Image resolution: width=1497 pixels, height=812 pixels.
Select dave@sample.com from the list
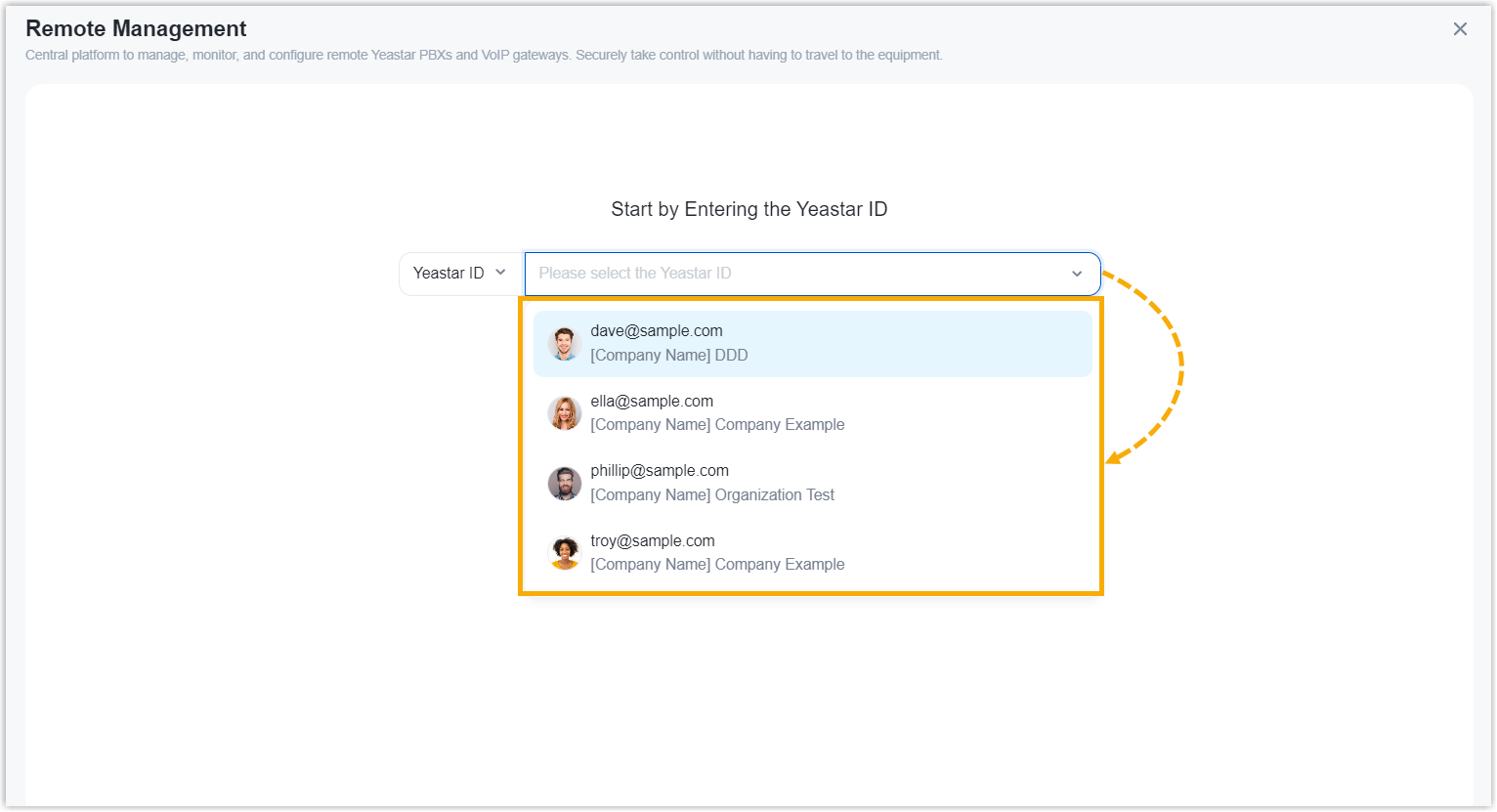[657, 331]
